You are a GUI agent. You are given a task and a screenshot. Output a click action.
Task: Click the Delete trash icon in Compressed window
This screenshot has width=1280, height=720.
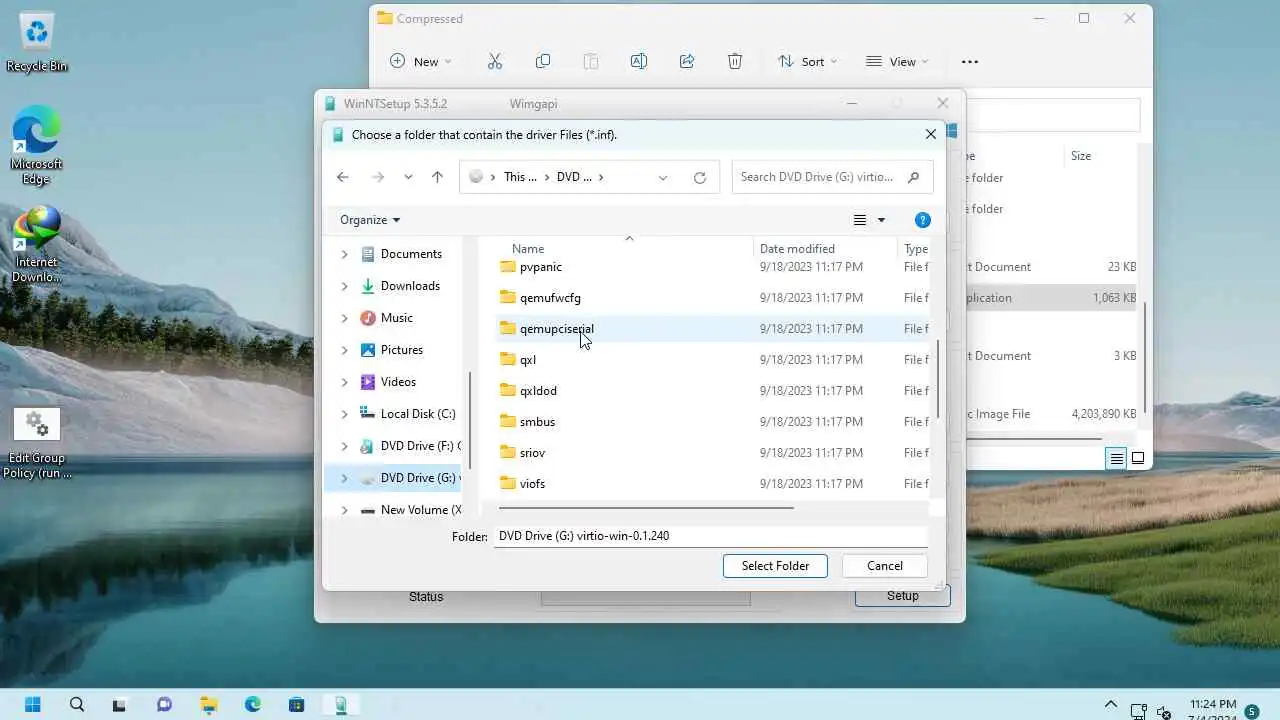pyautogui.click(x=735, y=61)
